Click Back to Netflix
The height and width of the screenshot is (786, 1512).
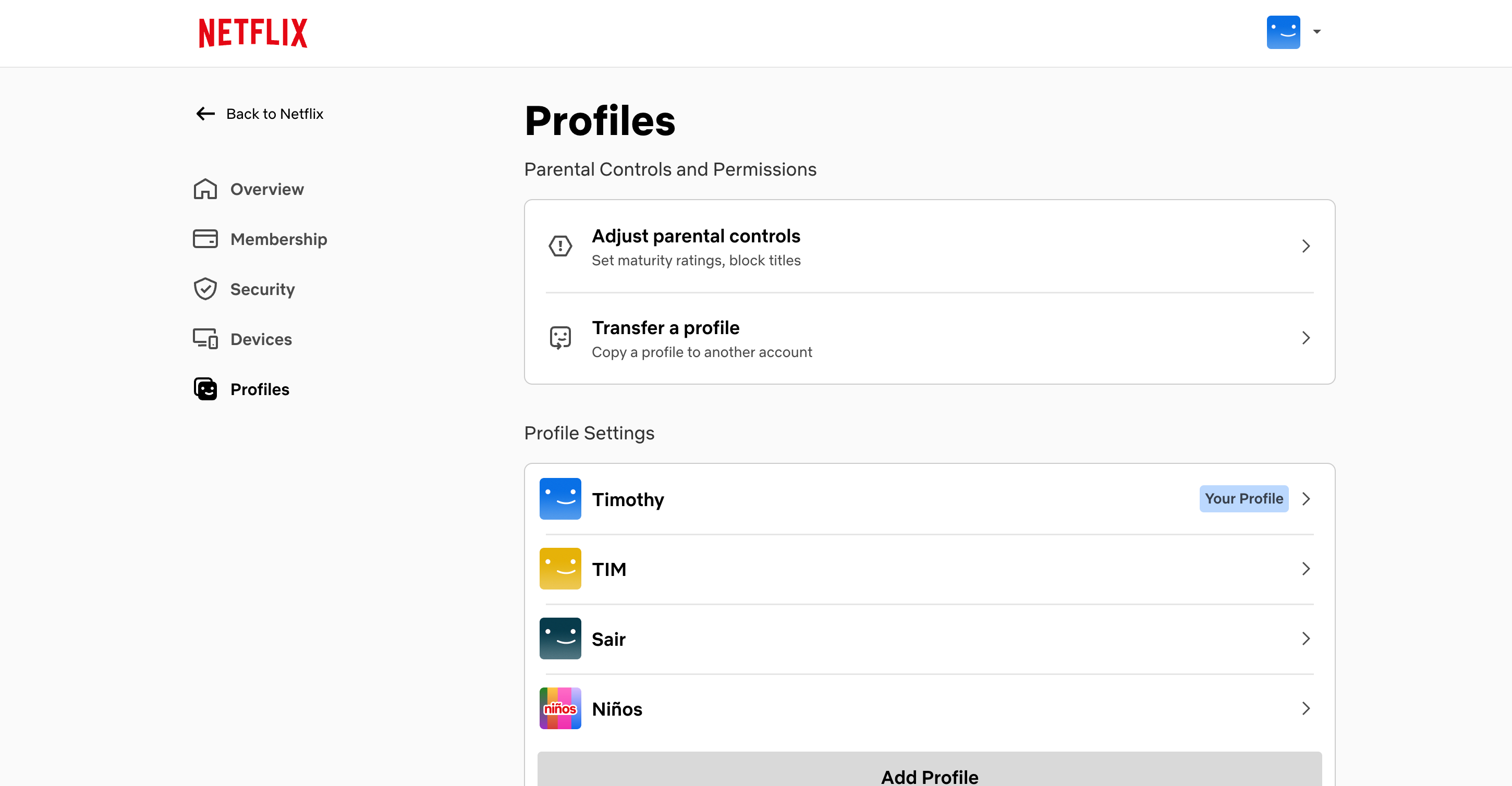(275, 114)
